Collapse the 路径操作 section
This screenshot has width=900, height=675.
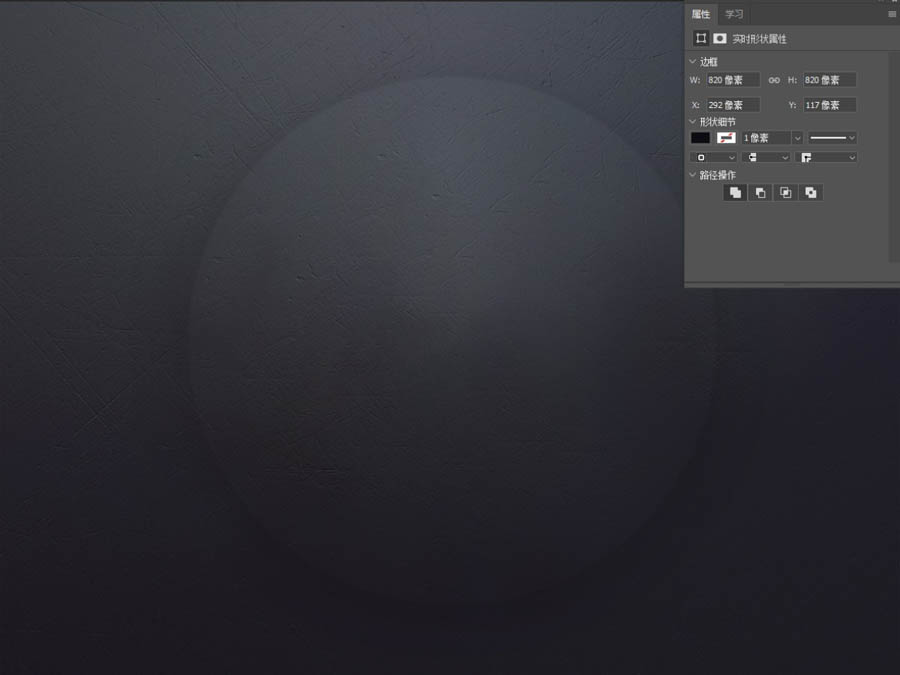pos(693,175)
